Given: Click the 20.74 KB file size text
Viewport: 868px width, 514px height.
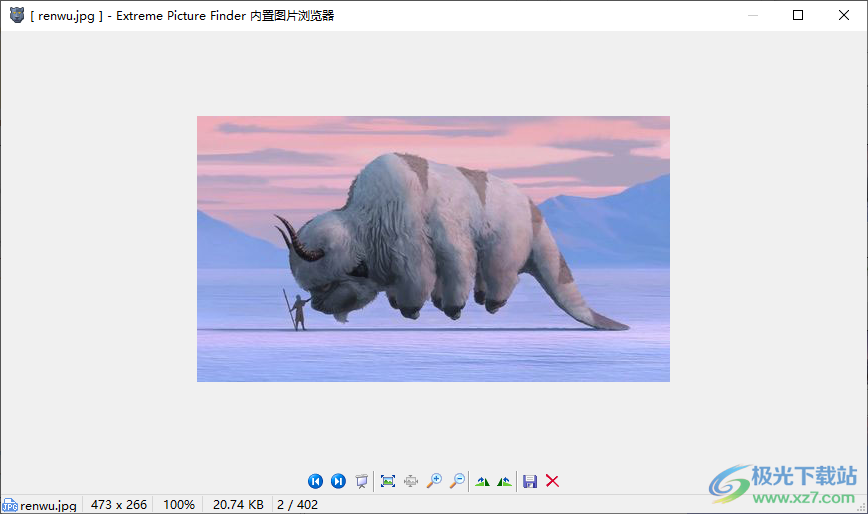Looking at the screenshot, I should pyautogui.click(x=238, y=505).
